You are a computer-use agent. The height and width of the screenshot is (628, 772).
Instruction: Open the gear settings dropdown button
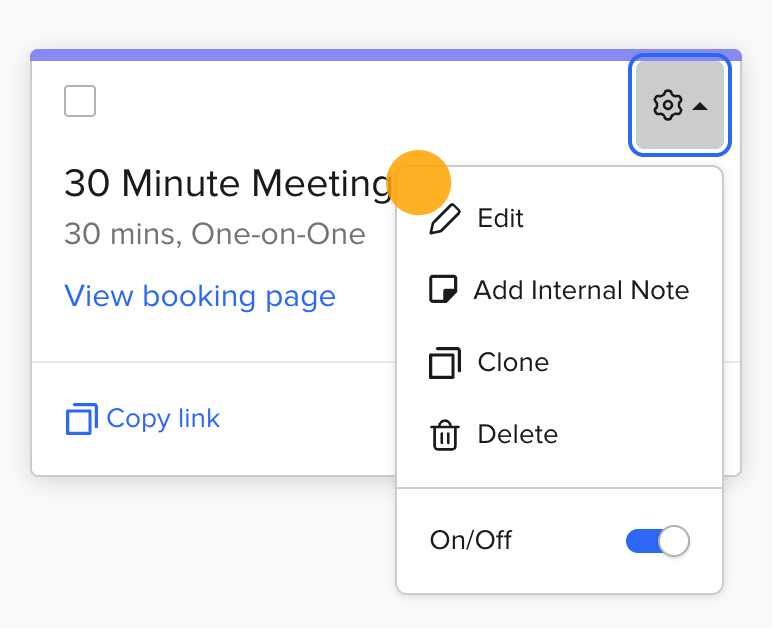point(680,105)
